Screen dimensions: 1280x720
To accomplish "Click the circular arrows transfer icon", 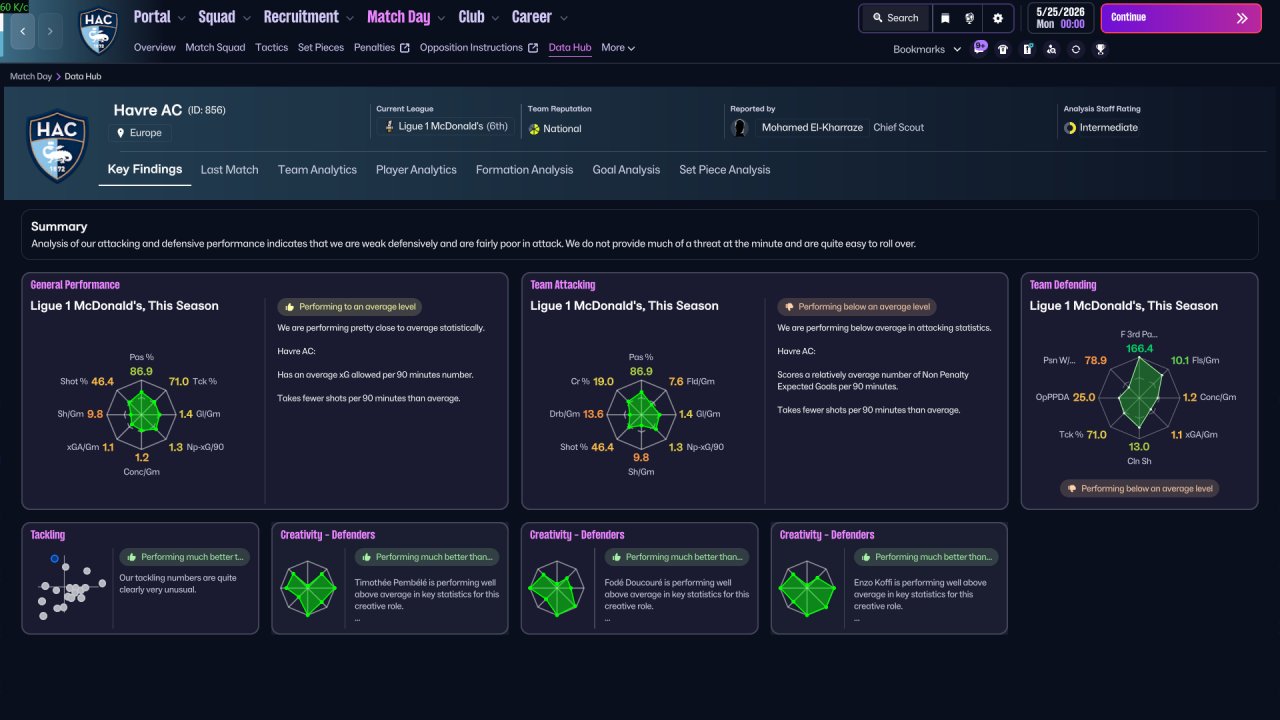I will [x=1076, y=49].
